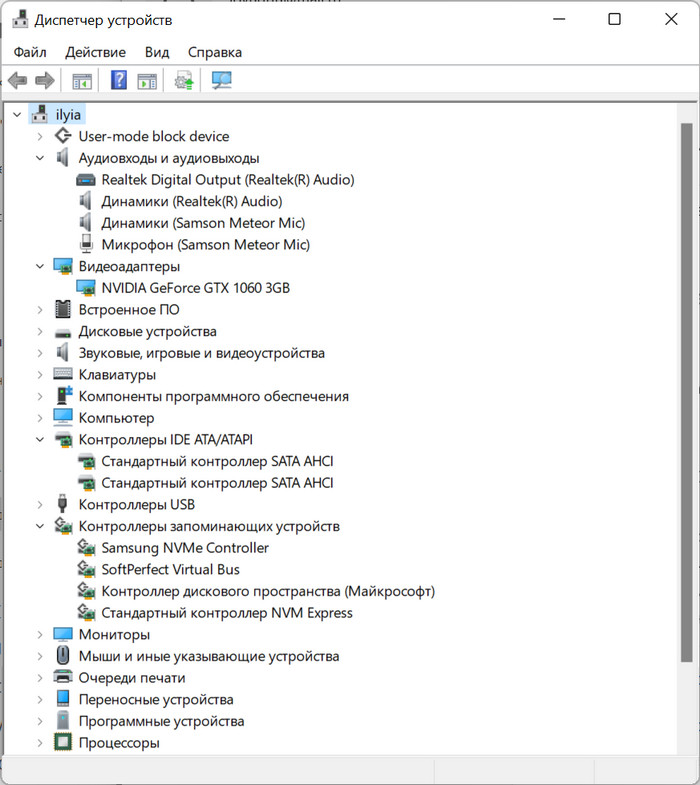Screen dimensions: 700x785
Task: Open the Вид menu
Action: point(157,52)
